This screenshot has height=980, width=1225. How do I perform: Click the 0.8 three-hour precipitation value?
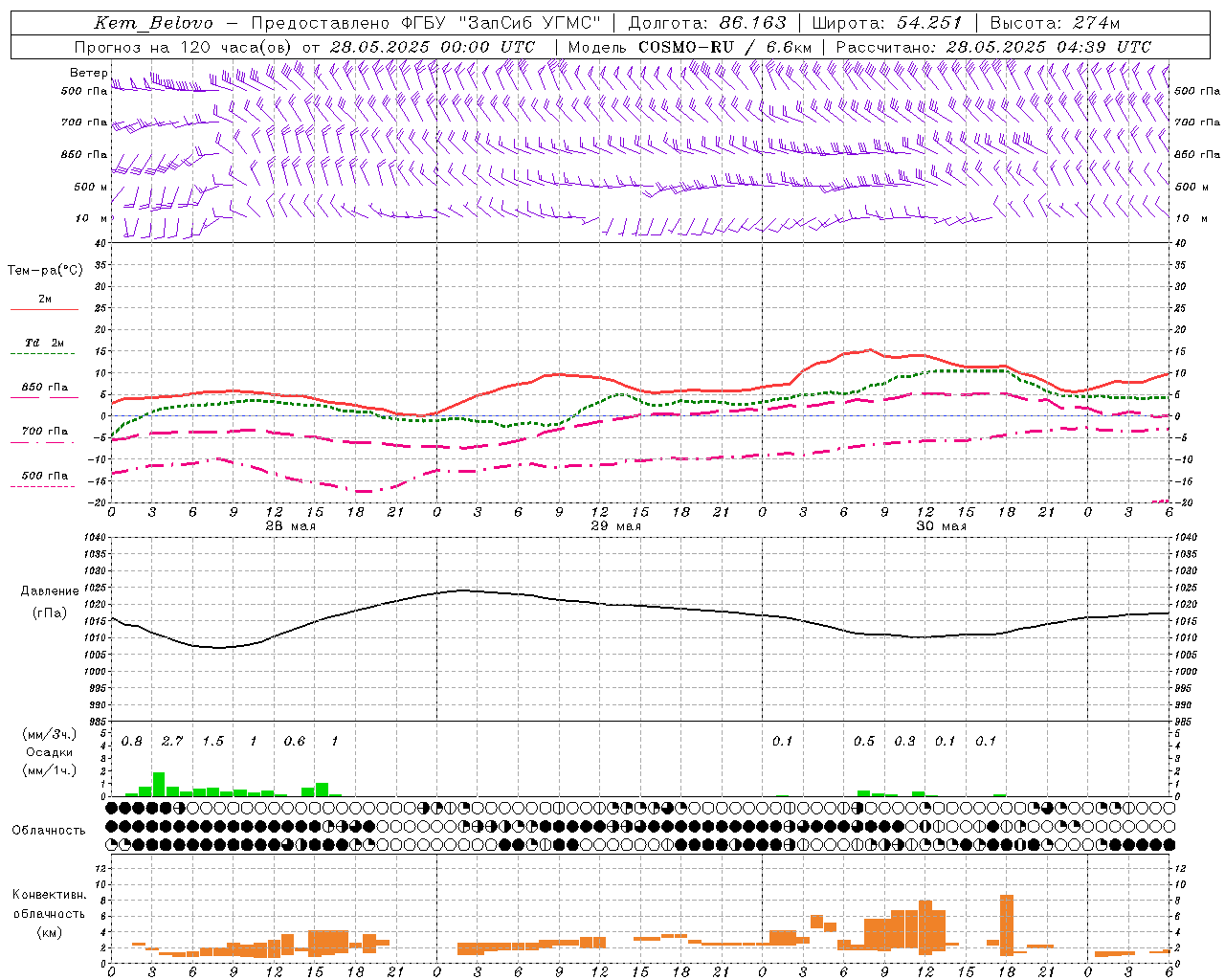[x=131, y=741]
